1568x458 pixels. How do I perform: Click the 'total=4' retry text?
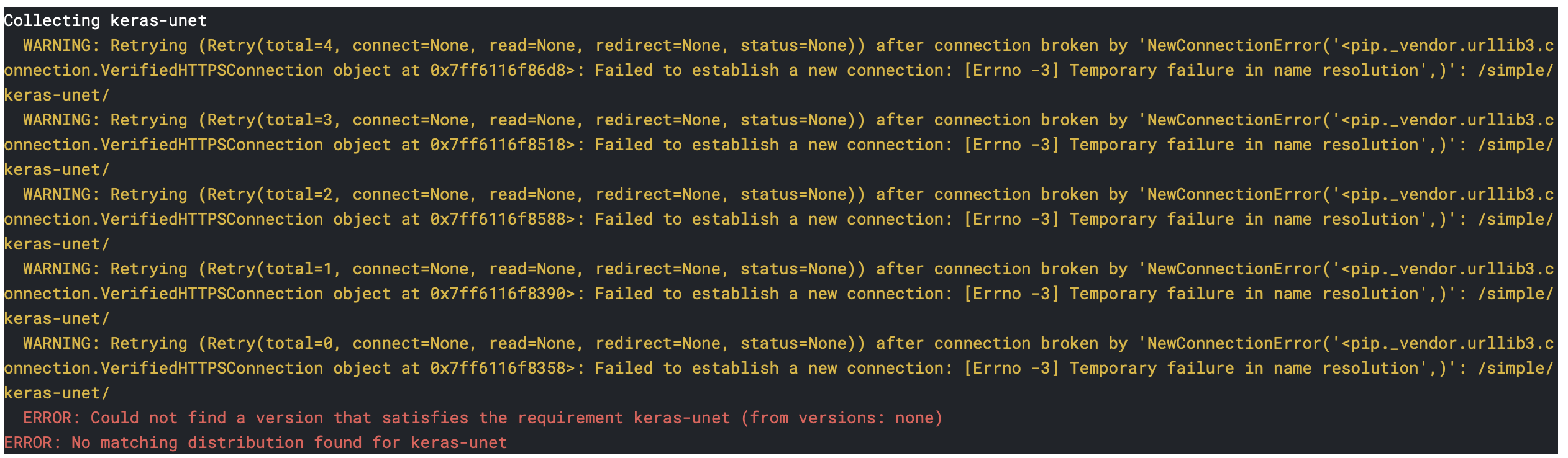point(299,46)
